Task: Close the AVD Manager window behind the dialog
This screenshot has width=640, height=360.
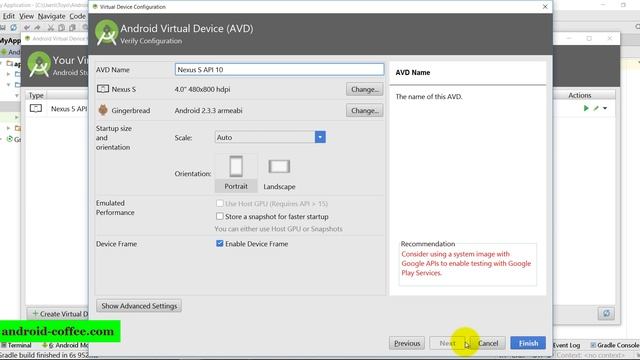Action: 609,38
